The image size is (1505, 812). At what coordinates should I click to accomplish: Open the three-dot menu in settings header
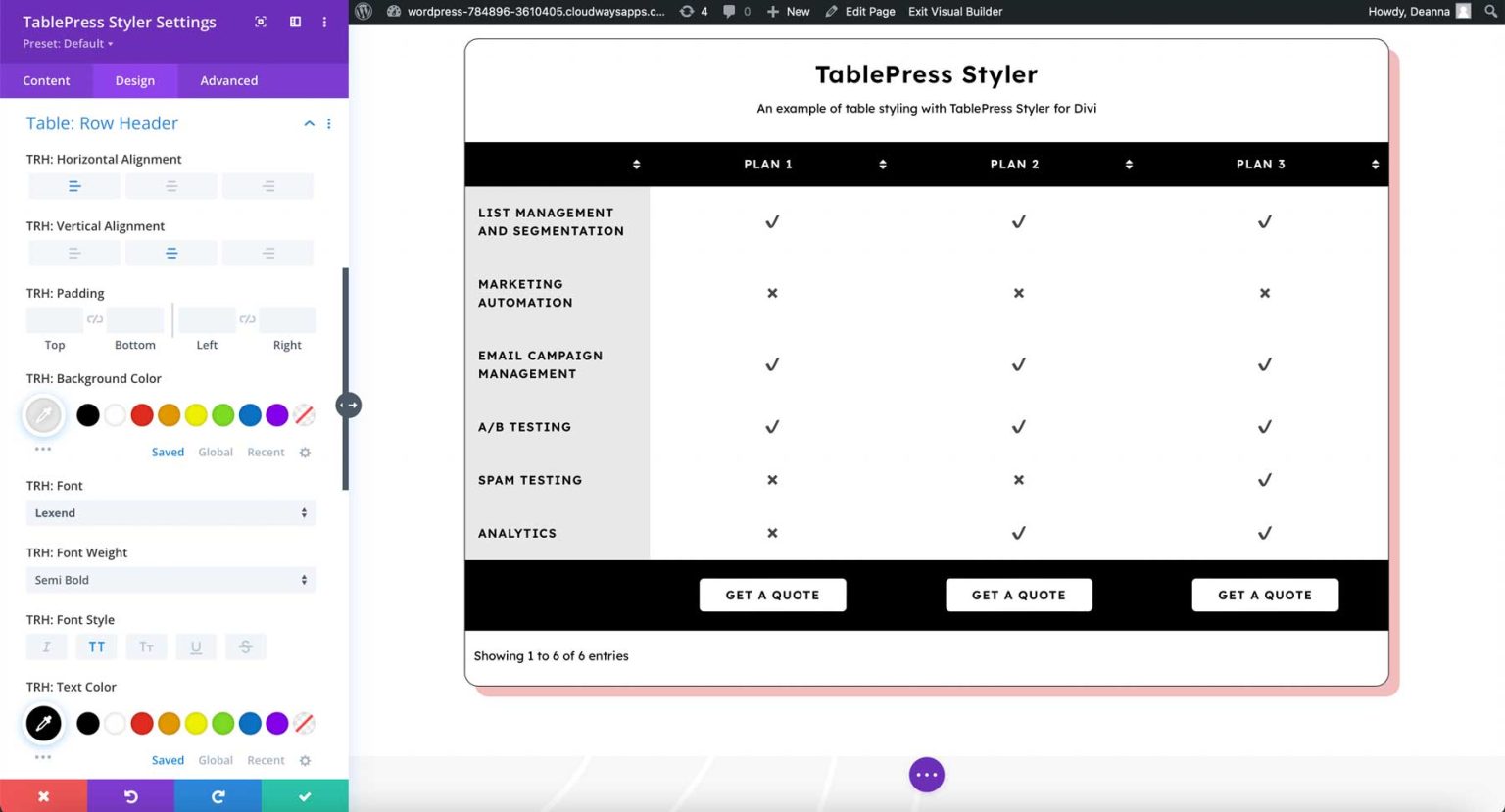324,22
